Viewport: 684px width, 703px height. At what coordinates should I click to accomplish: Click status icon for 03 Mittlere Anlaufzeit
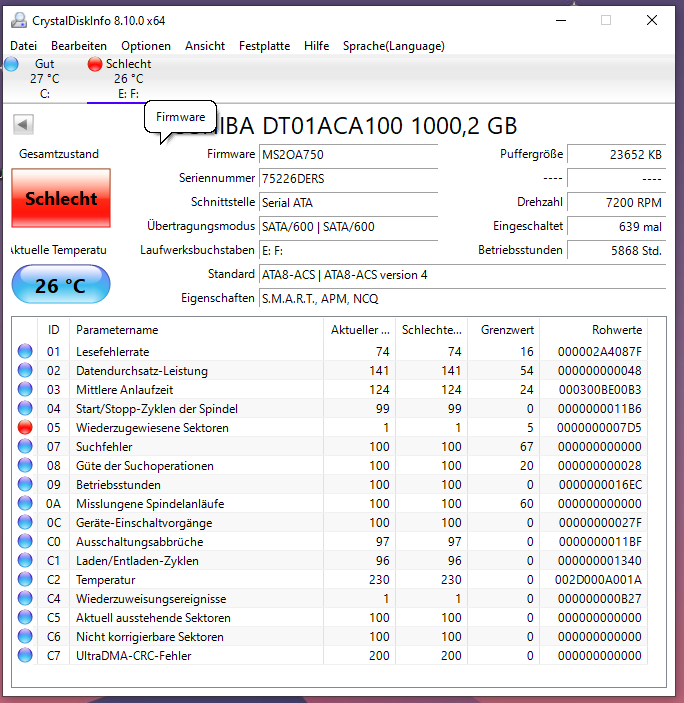tap(25, 389)
